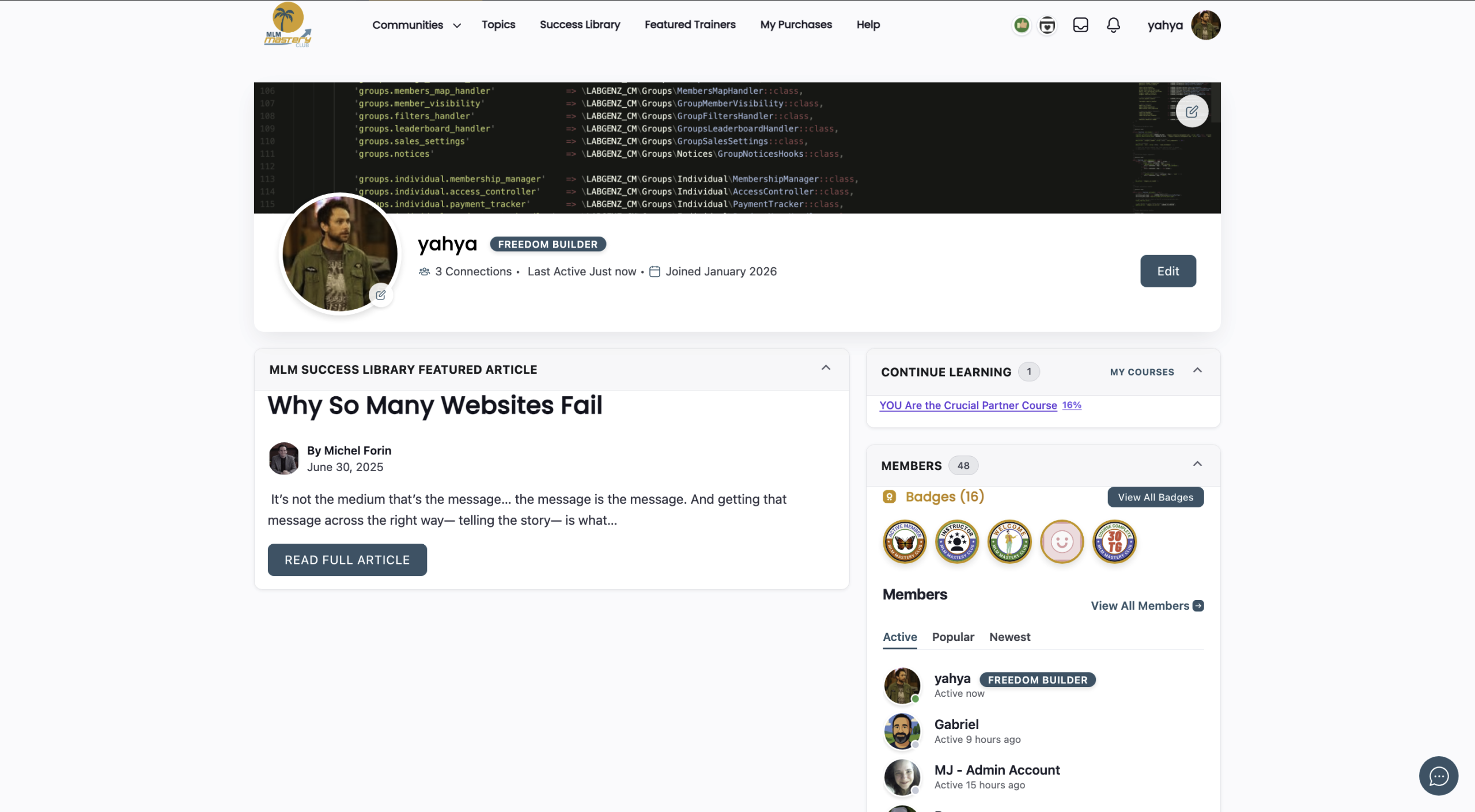Collapse the Members panel
1475x812 pixels.
click(x=1197, y=464)
